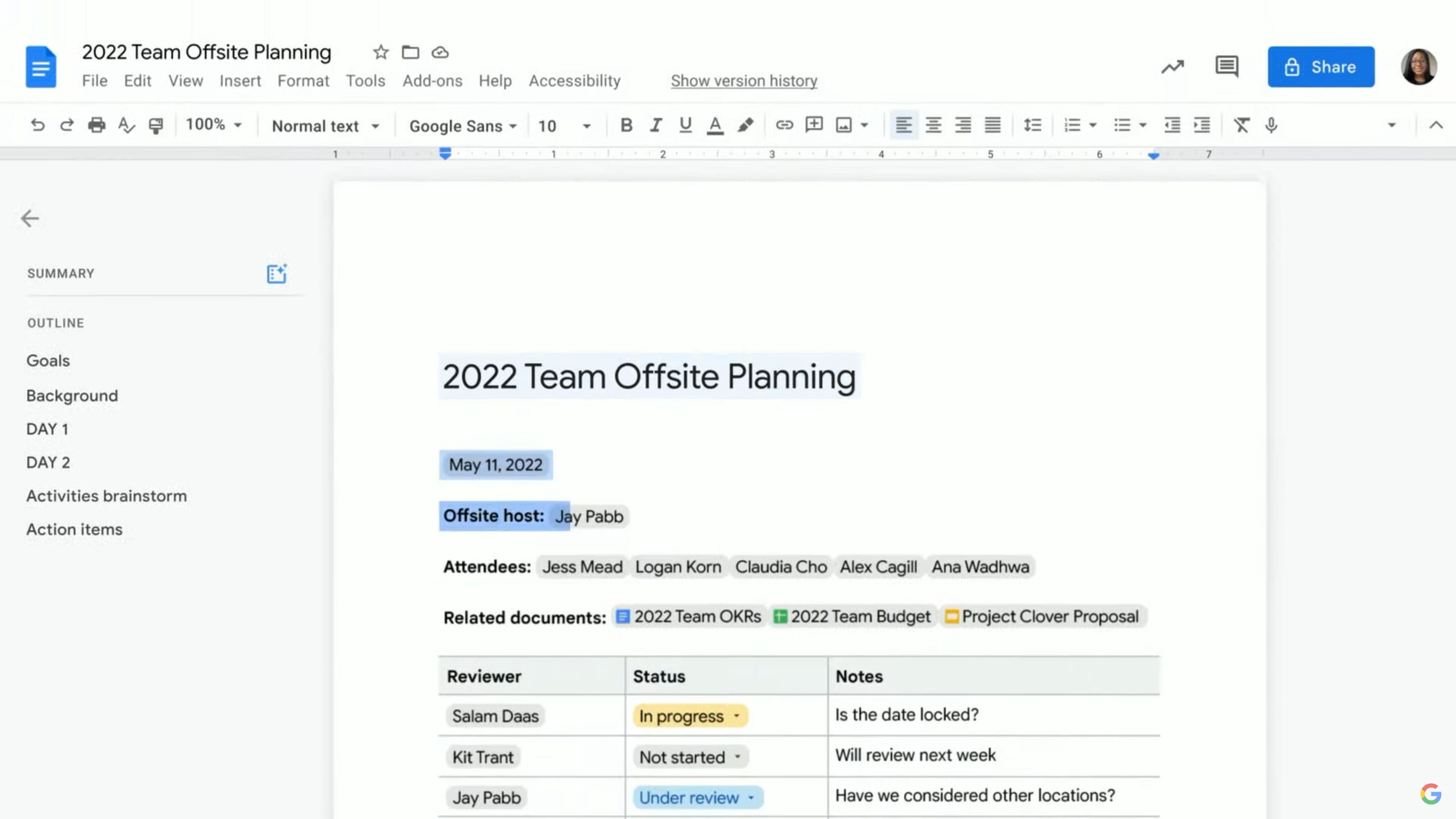Expand the Google Sans font dropdown

tap(463, 126)
